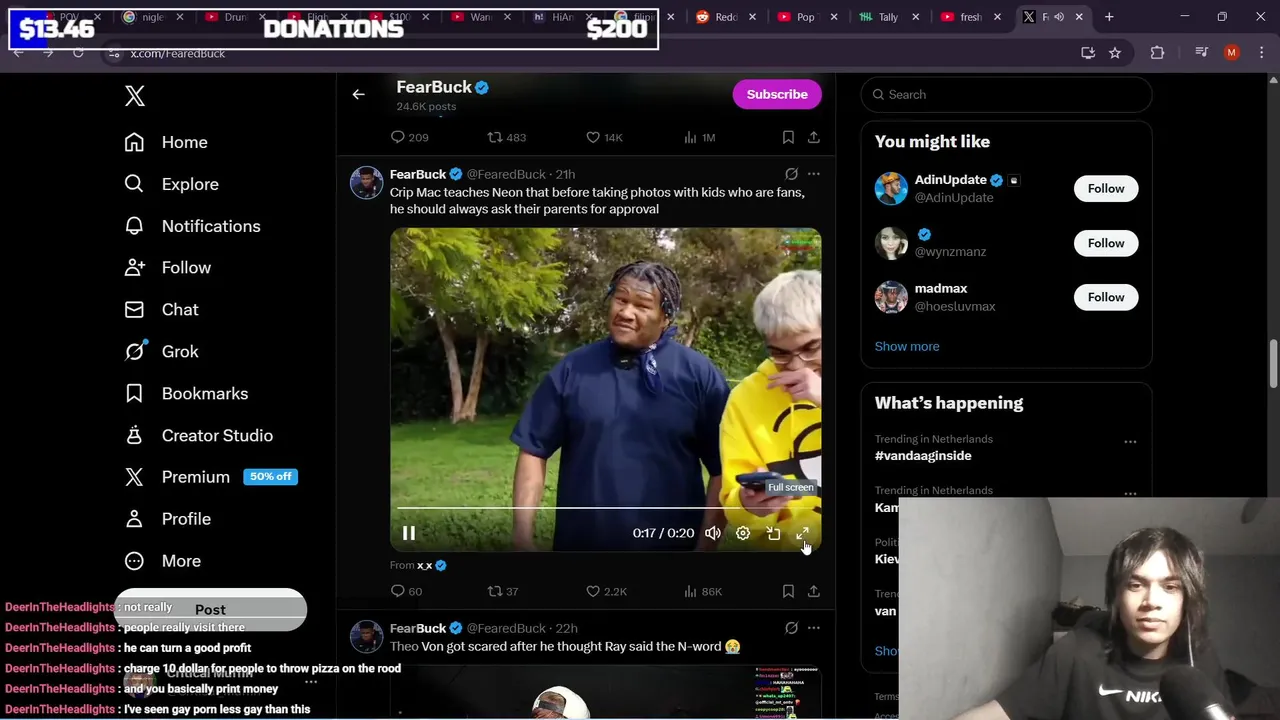
Task: View analytics showing 86K views
Action: pos(702,591)
